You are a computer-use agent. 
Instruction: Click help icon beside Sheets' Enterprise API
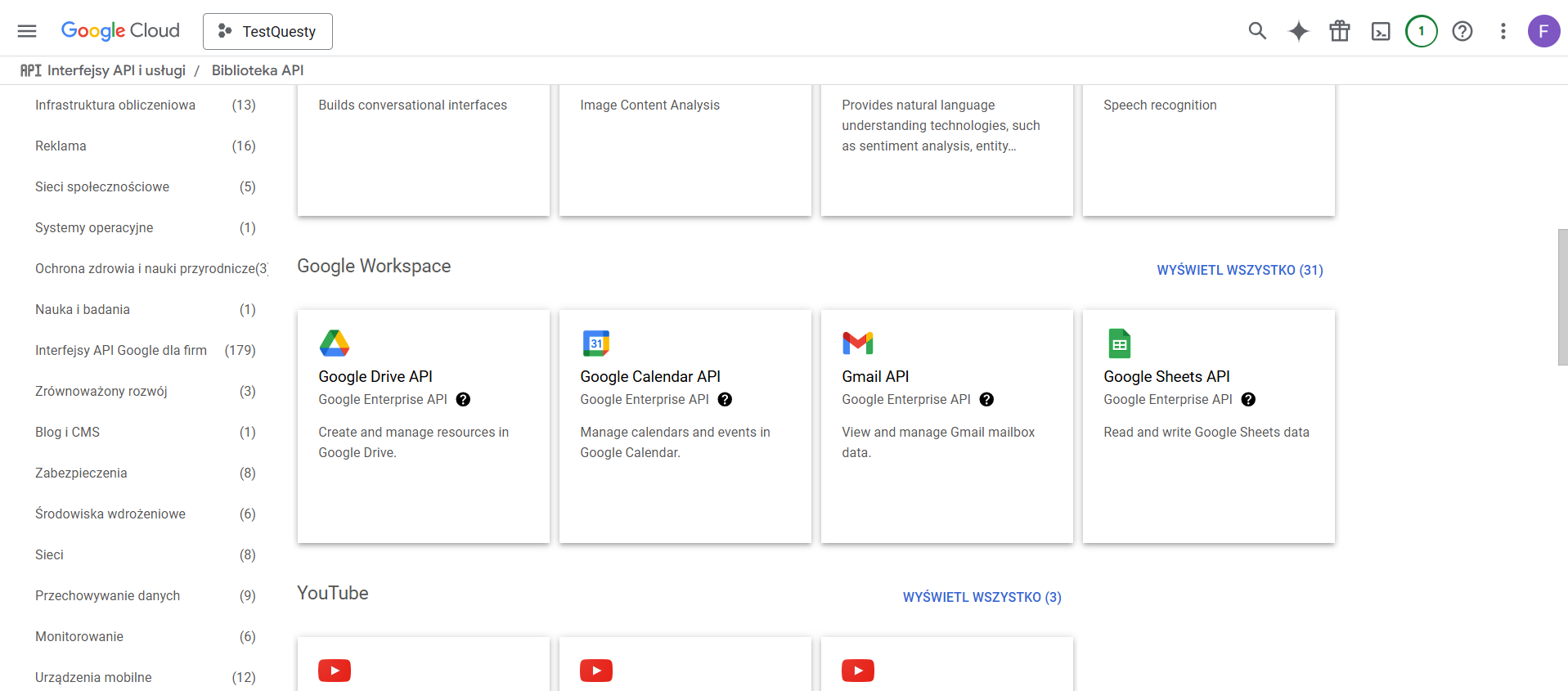pyautogui.click(x=1248, y=399)
